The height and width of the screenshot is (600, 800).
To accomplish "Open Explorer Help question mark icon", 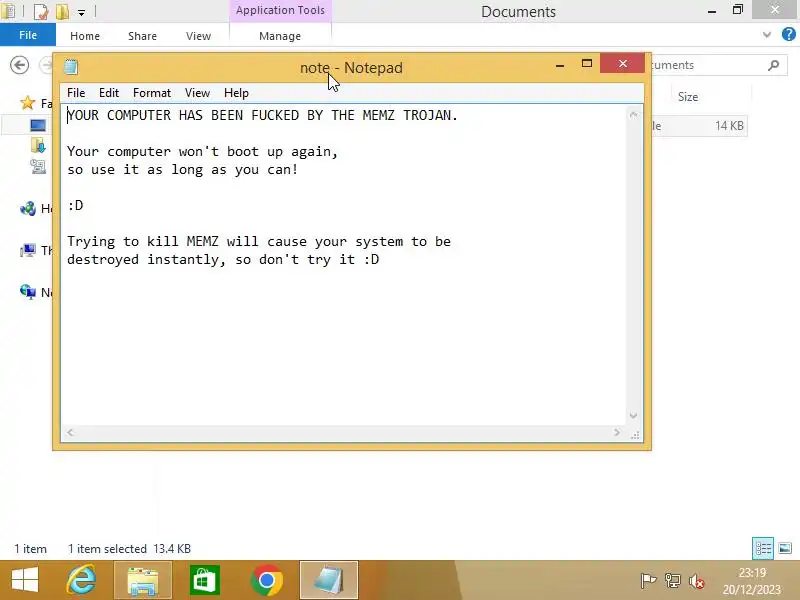I will 788,34.
